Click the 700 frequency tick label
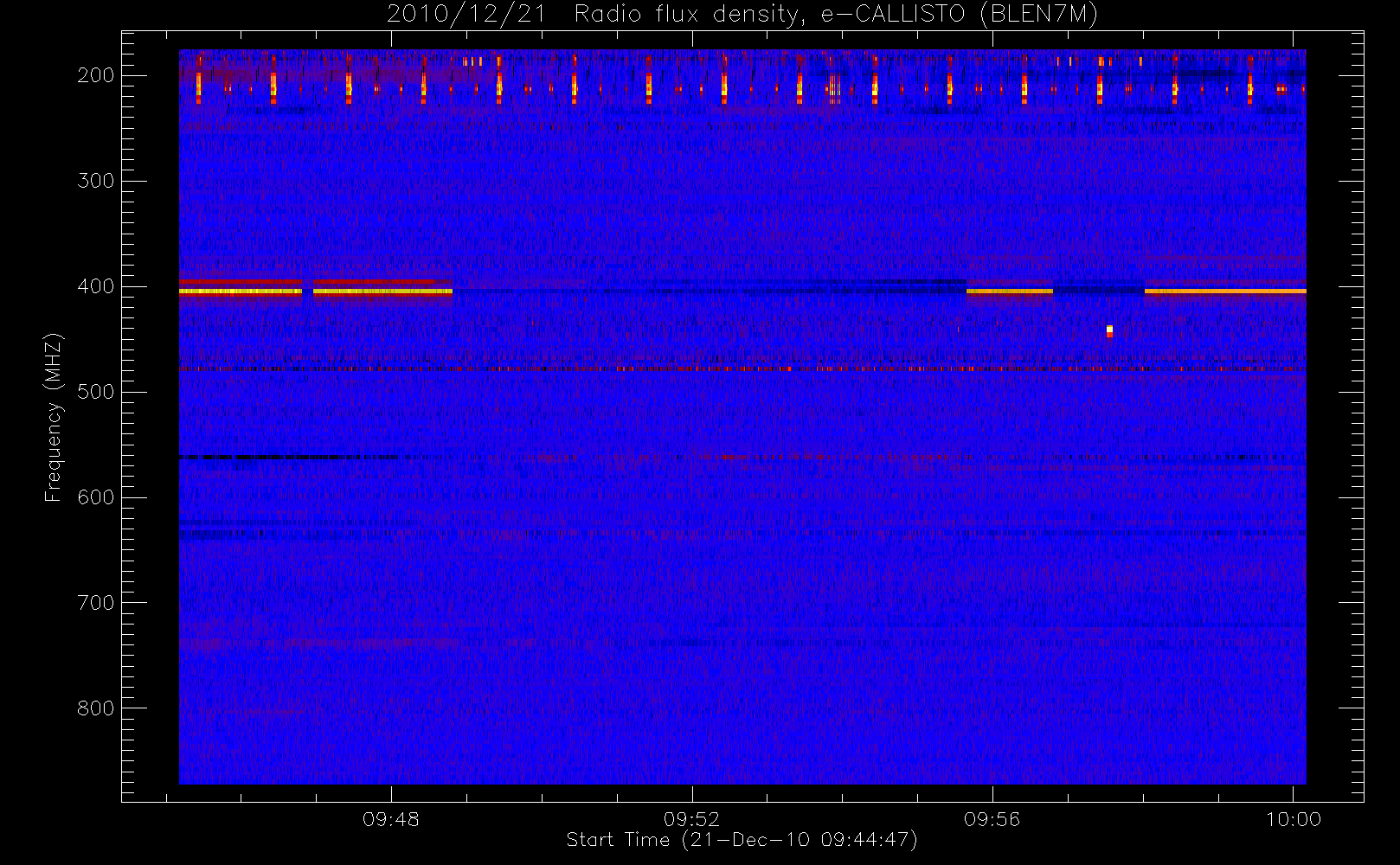The height and width of the screenshot is (865, 1400). coord(95,603)
